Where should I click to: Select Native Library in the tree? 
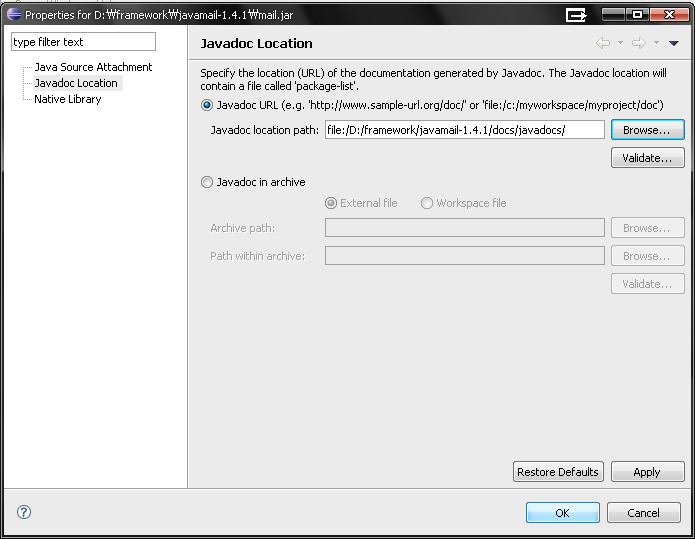pos(68,99)
